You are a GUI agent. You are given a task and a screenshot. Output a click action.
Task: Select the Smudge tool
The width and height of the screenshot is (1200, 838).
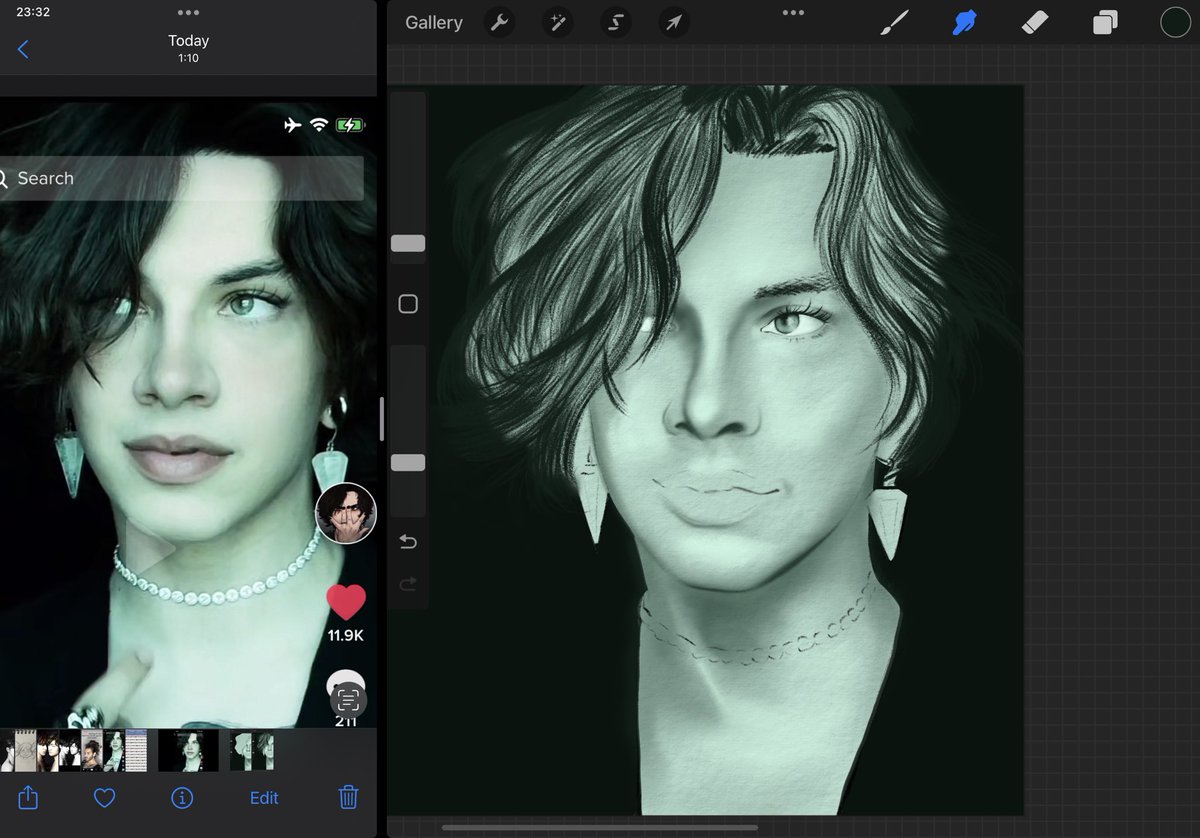coord(964,22)
